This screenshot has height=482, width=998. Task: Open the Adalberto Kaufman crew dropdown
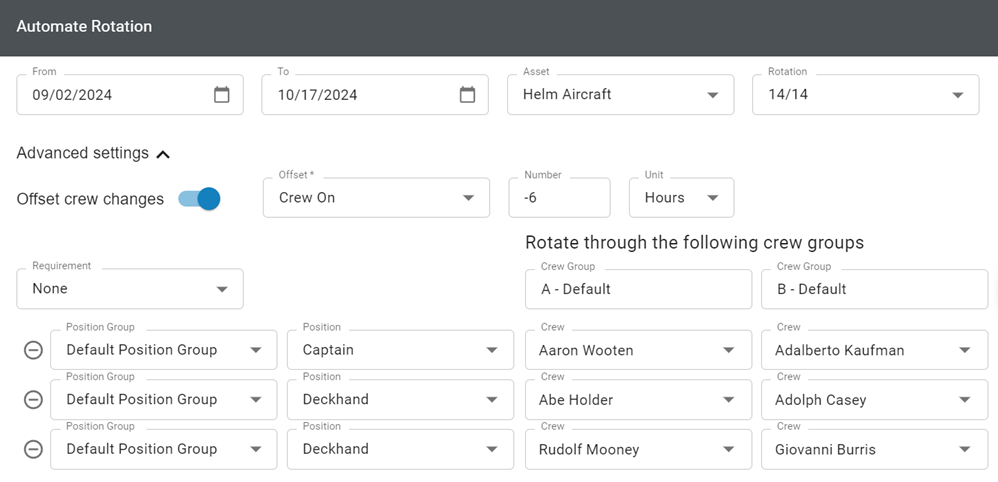[x=875, y=350]
